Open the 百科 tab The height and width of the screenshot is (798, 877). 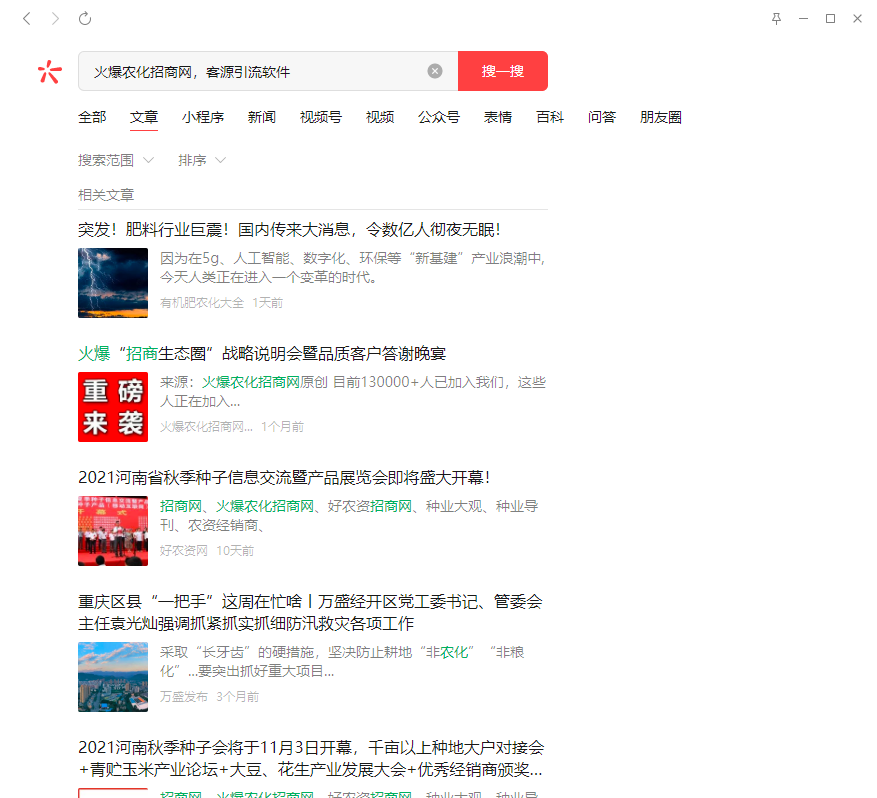point(550,117)
